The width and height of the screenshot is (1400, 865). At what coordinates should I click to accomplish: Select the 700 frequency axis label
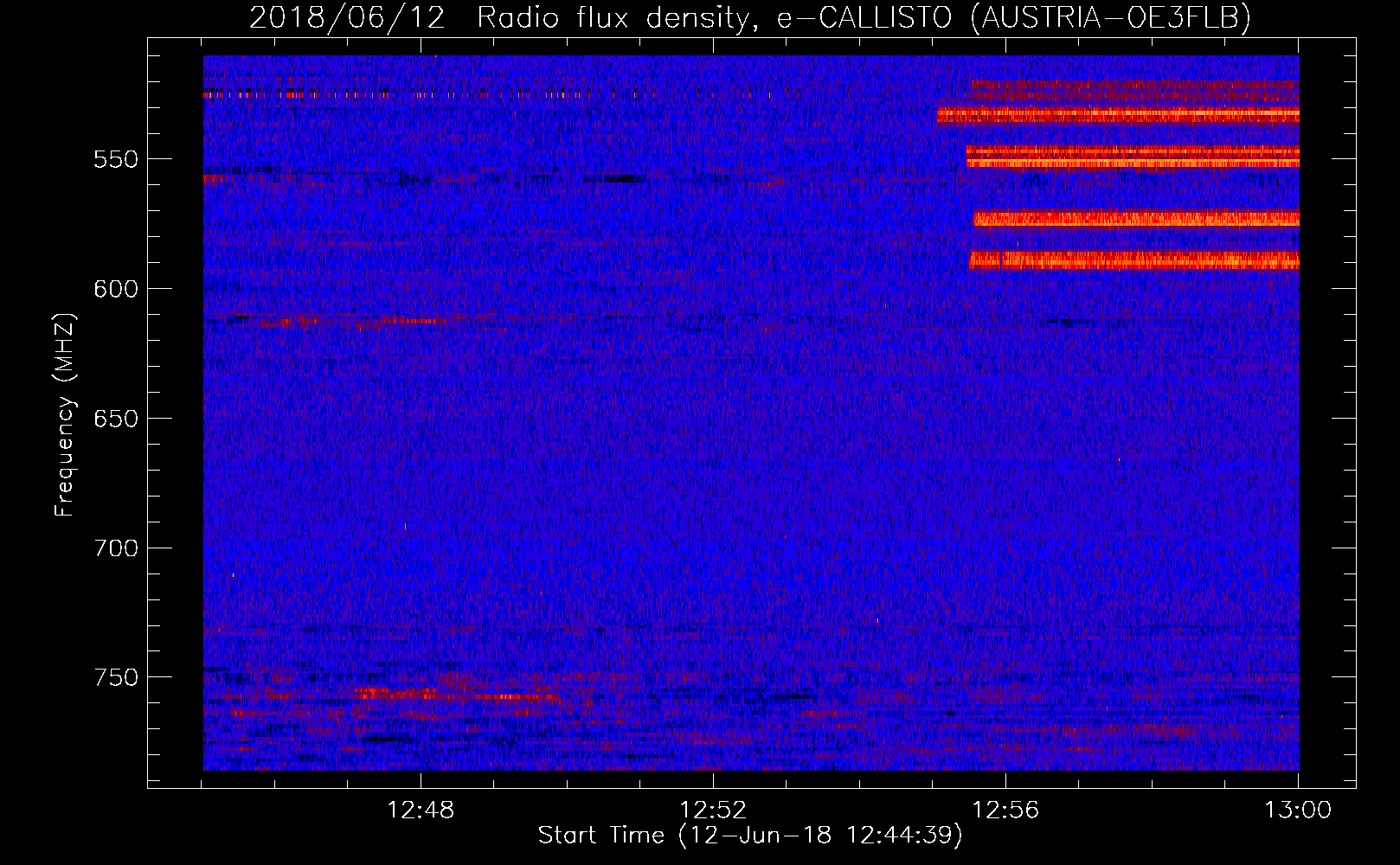point(116,548)
